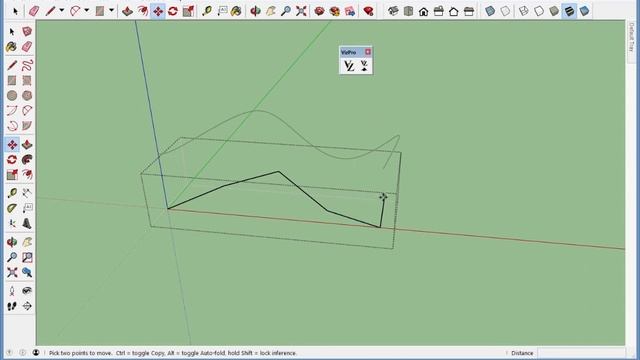Screen dimensions: 640x360
Task: Enable Shaded face style
Action: (x=554, y=11)
